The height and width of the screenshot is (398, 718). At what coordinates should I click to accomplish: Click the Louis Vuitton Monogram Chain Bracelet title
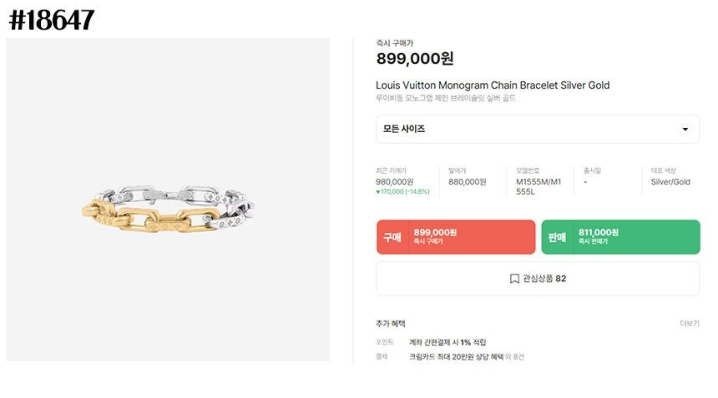(492, 85)
